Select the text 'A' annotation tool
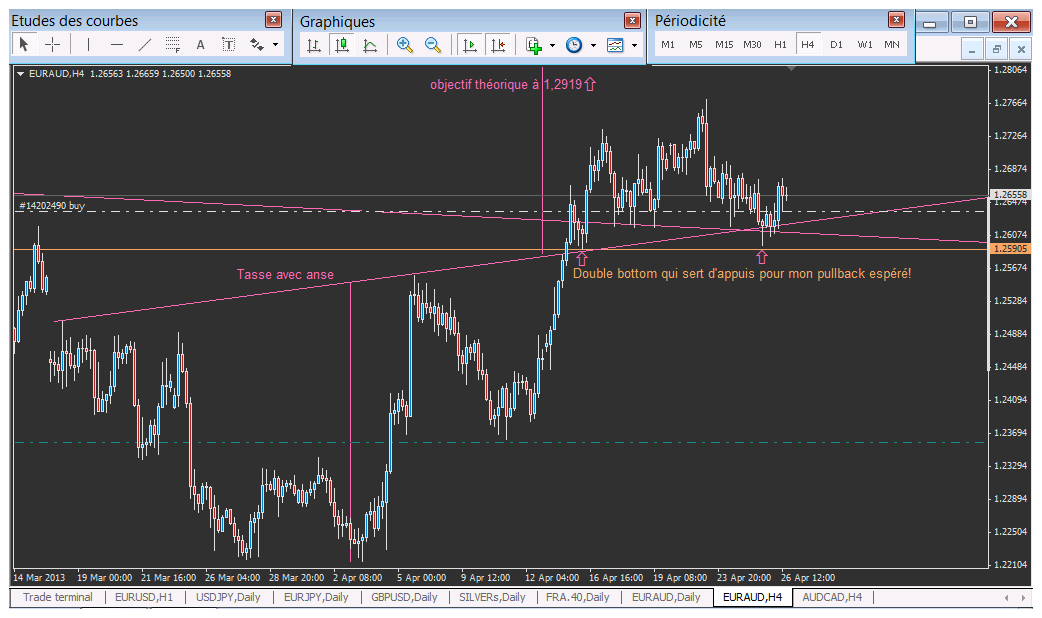Screen dimensions: 1042x618 200,45
